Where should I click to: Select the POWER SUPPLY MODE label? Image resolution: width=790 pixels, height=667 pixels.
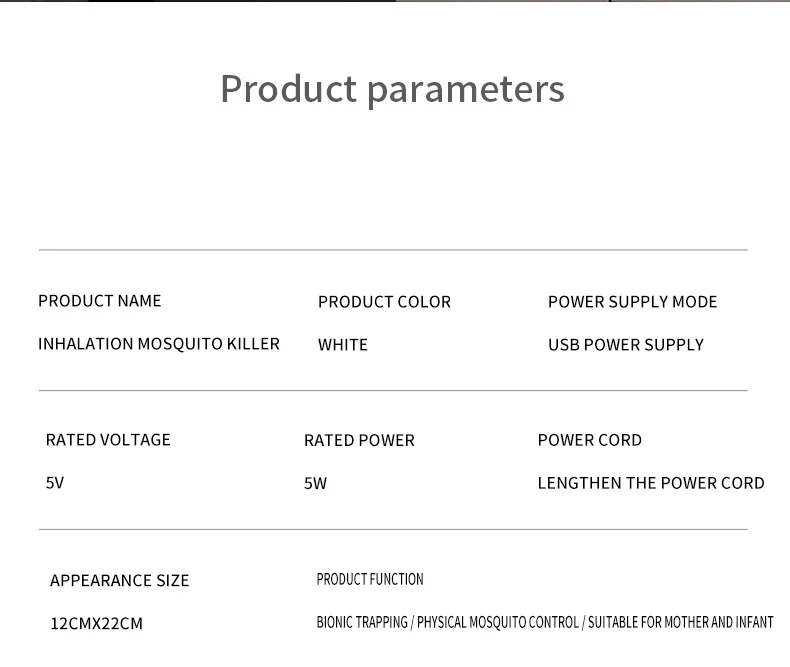click(x=632, y=302)
